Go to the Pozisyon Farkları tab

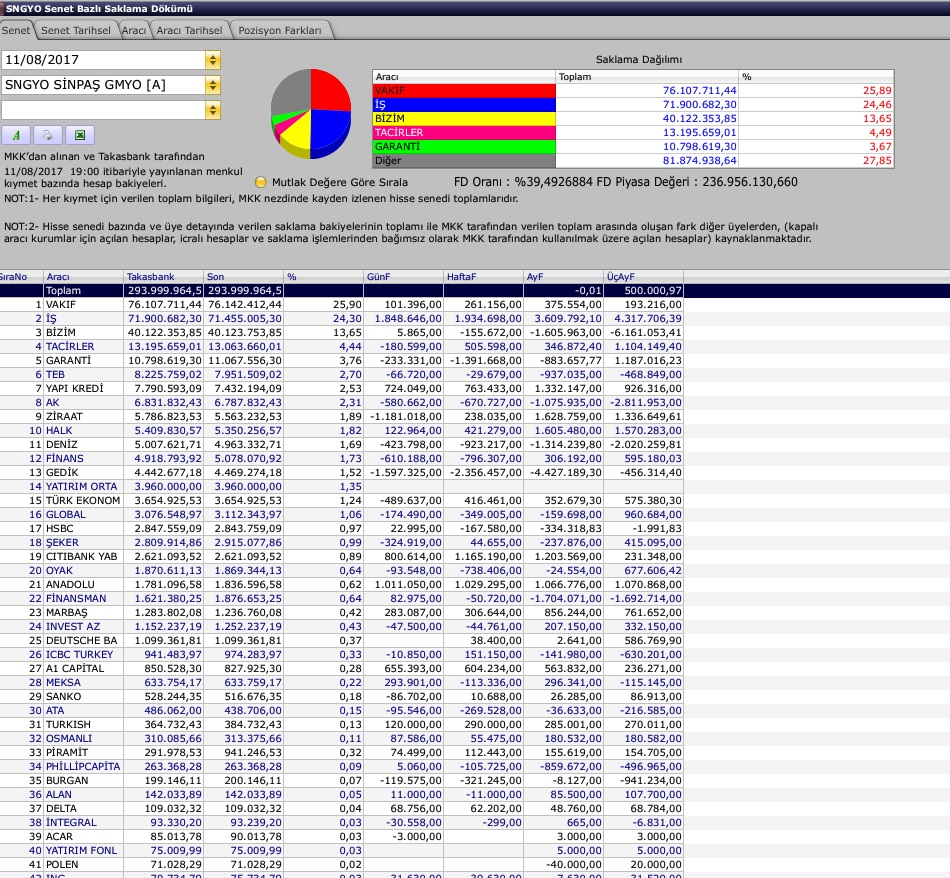280,30
